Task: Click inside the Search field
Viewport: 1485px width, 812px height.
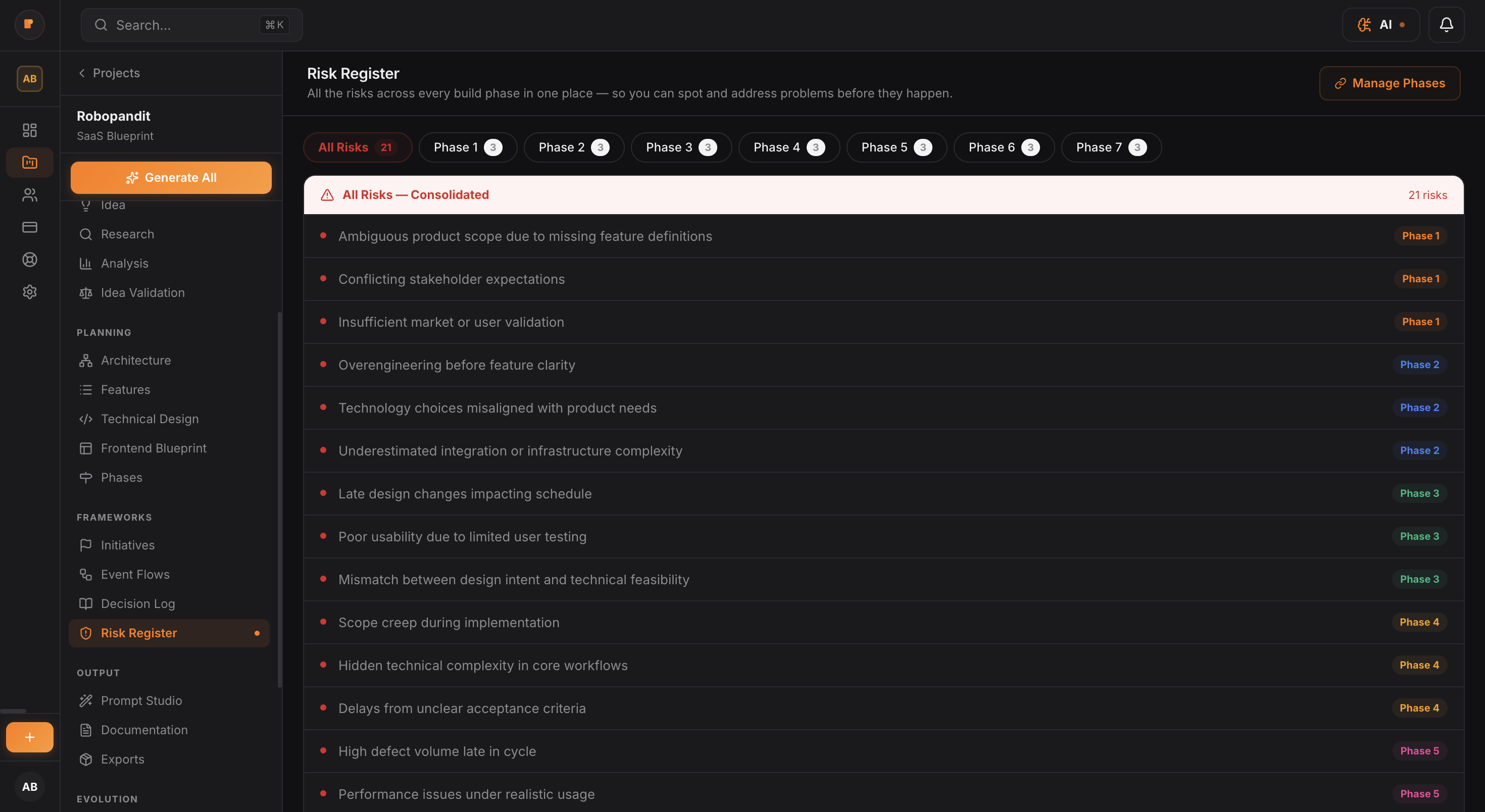Action: click(190, 25)
